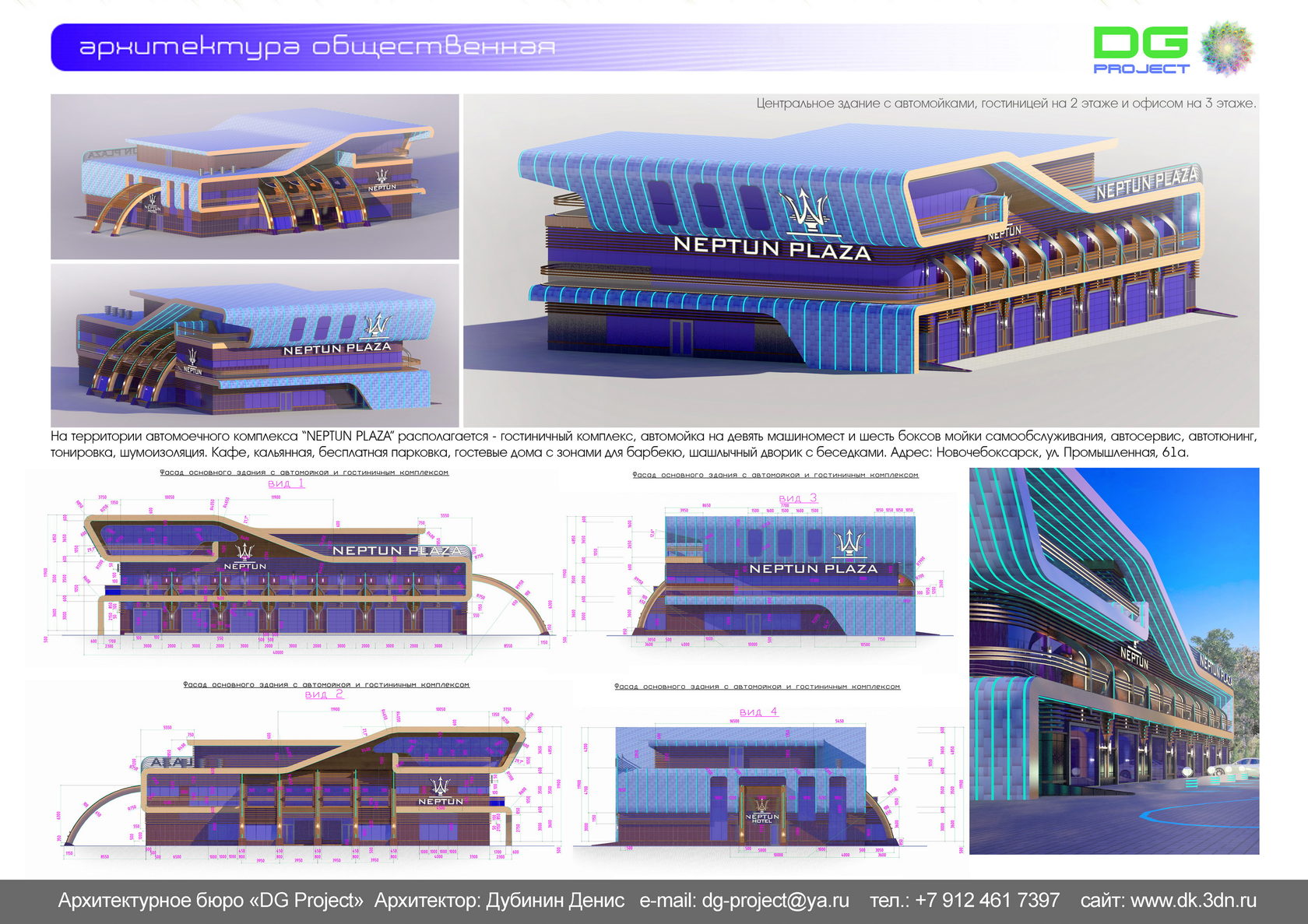Click the facade title above view 1 drawing

tap(304, 473)
